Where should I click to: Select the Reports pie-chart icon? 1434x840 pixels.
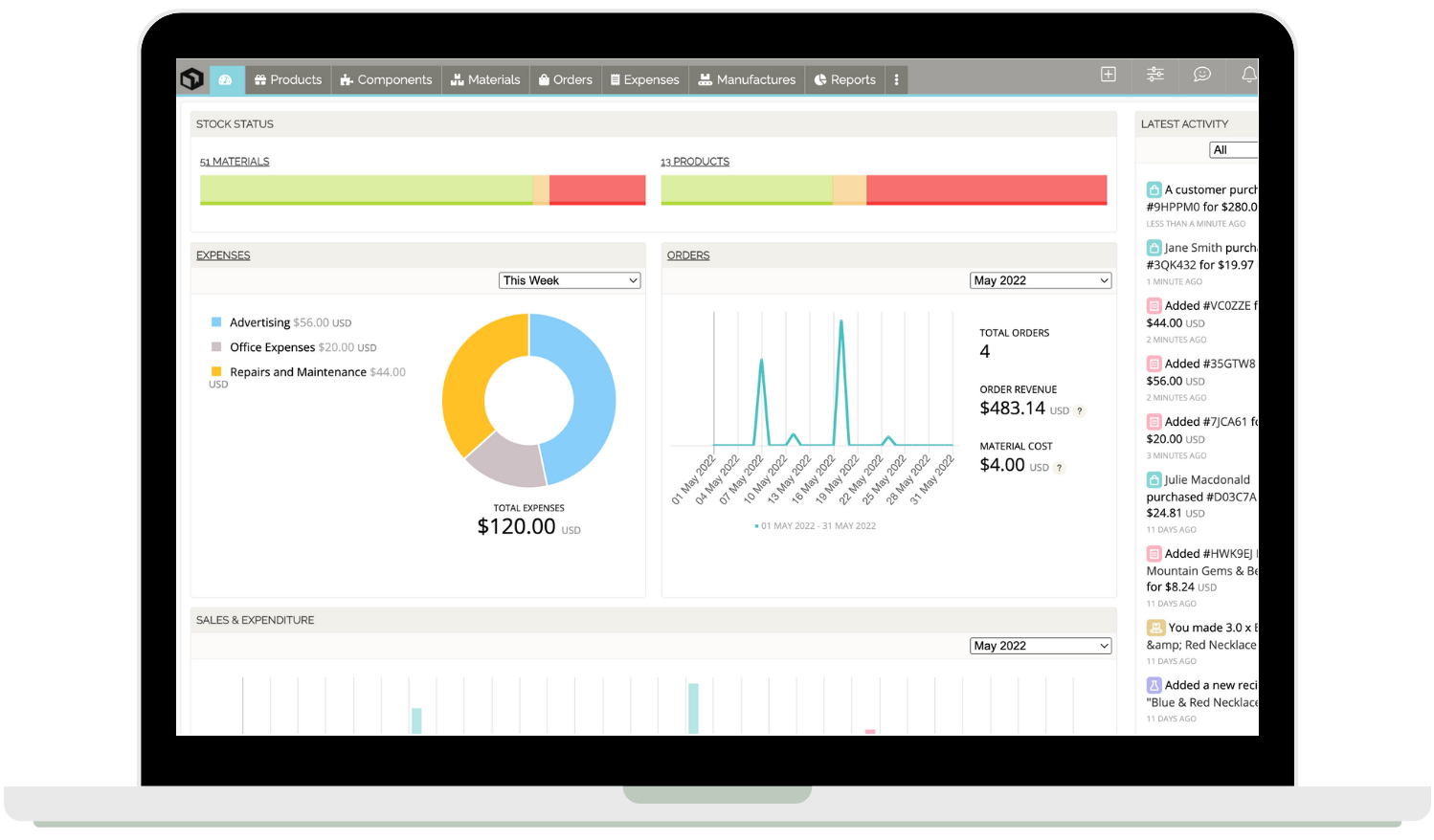[821, 79]
